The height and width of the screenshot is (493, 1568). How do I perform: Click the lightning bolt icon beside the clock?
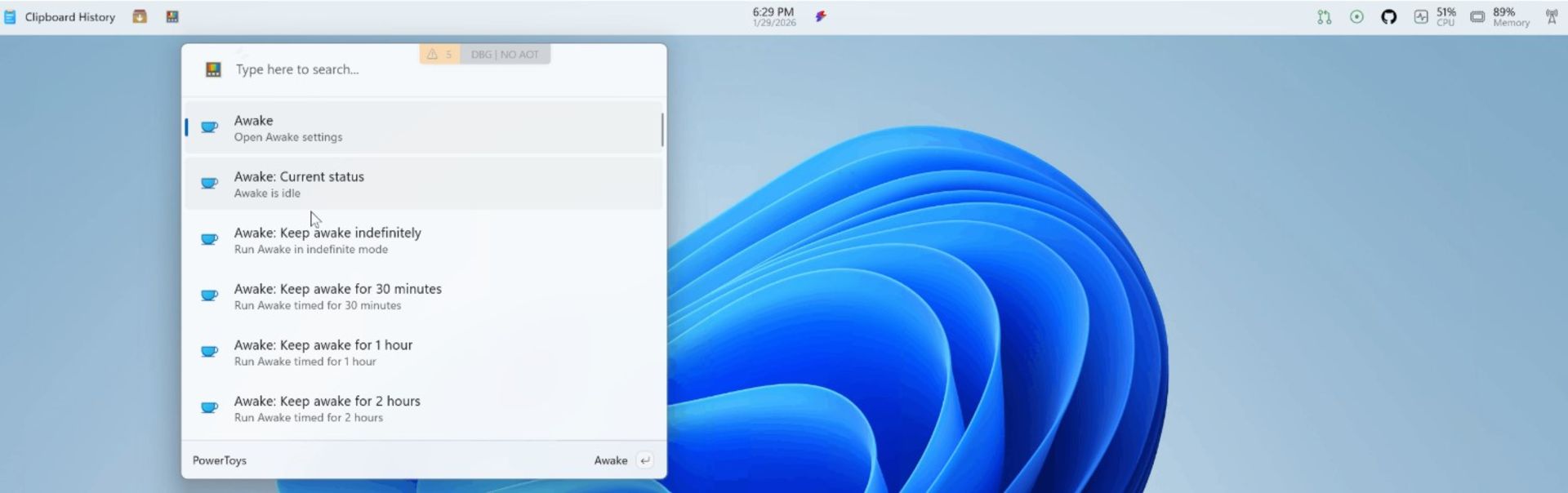click(x=821, y=16)
